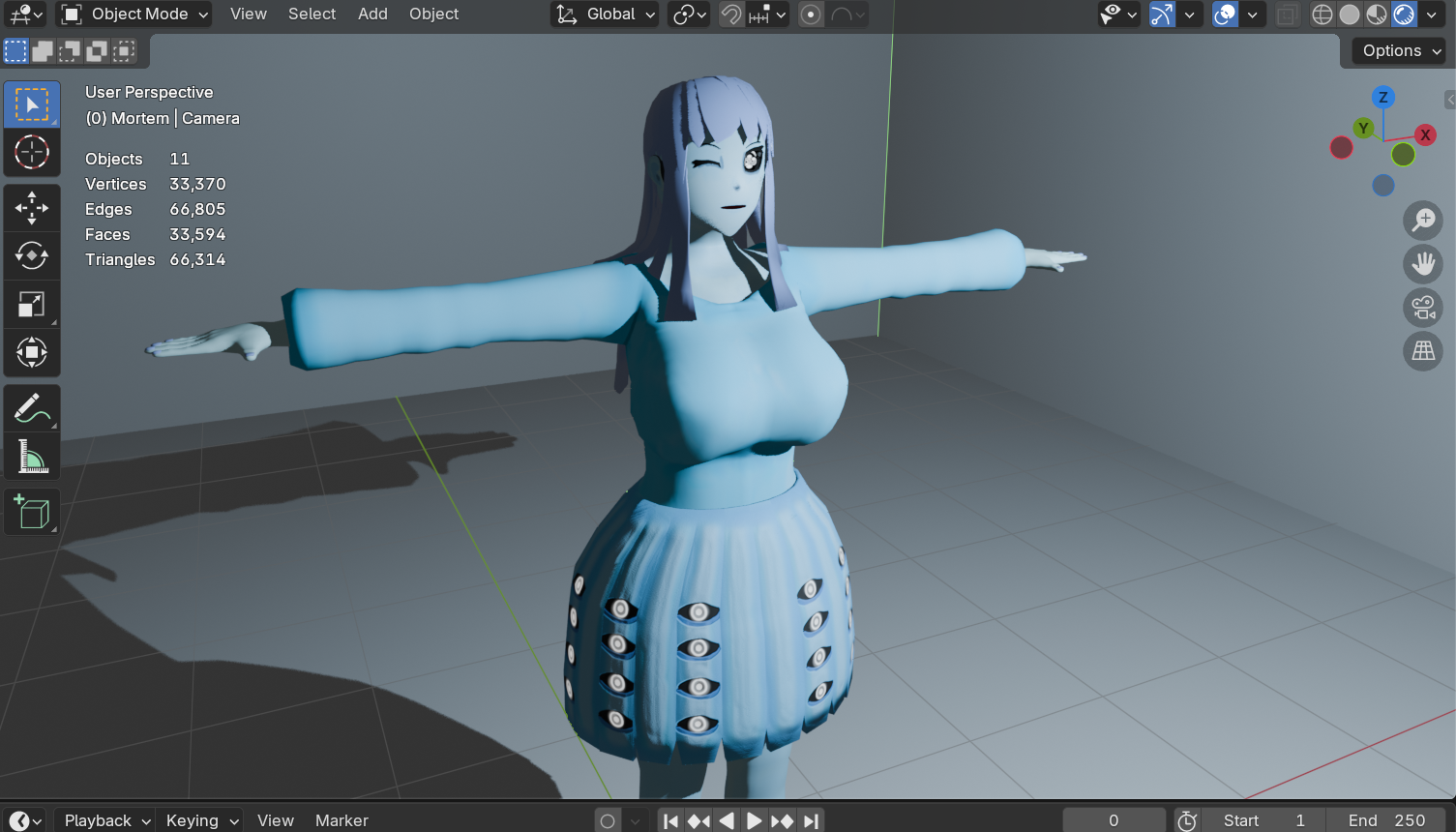Click the red X axis gizmo ball
The width and height of the screenshot is (1456, 832).
point(1425,134)
